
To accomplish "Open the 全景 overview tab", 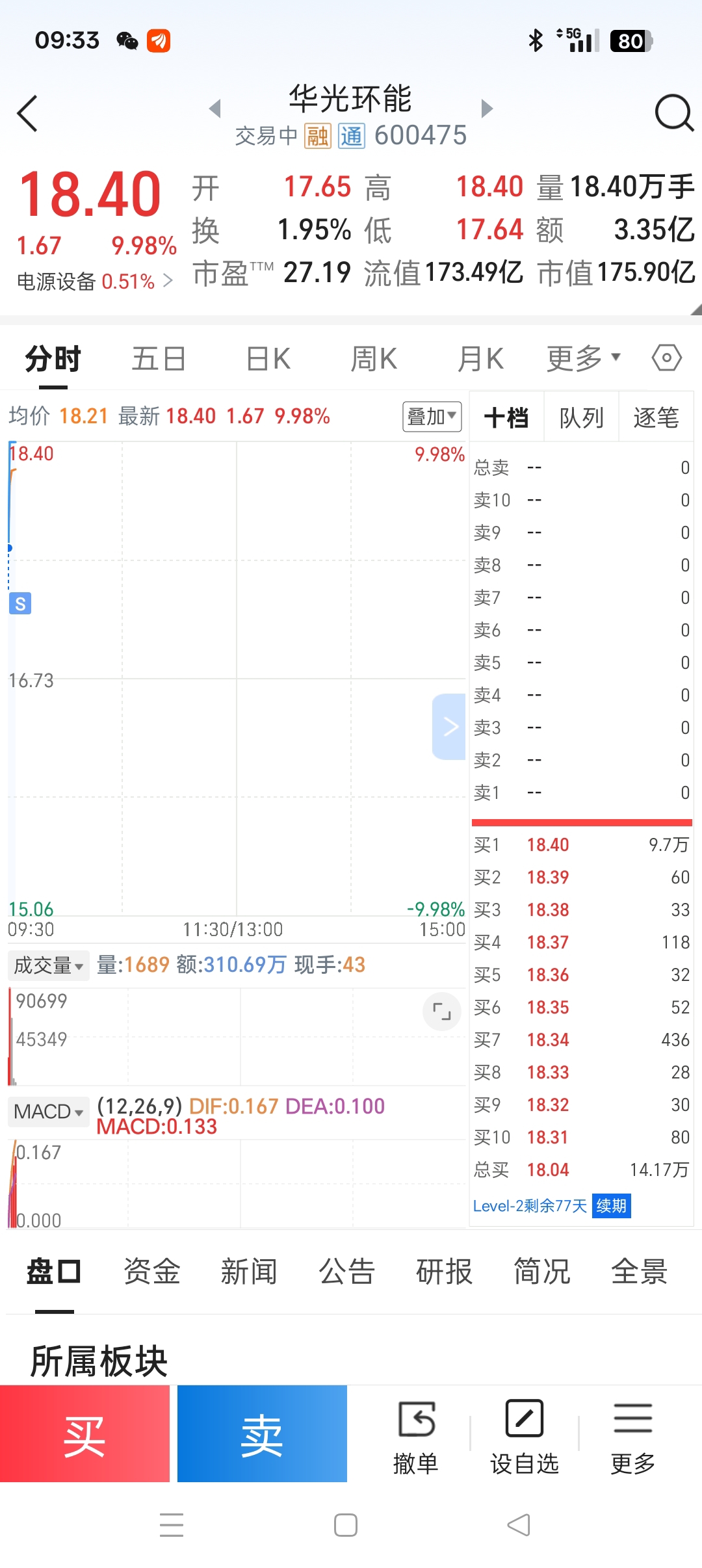I will click(x=640, y=1272).
